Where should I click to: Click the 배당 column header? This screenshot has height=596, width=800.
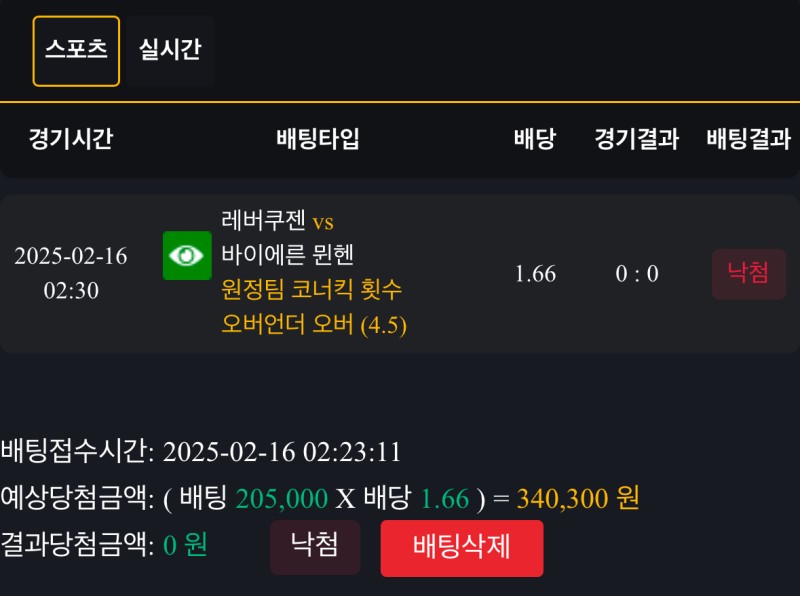click(x=535, y=140)
